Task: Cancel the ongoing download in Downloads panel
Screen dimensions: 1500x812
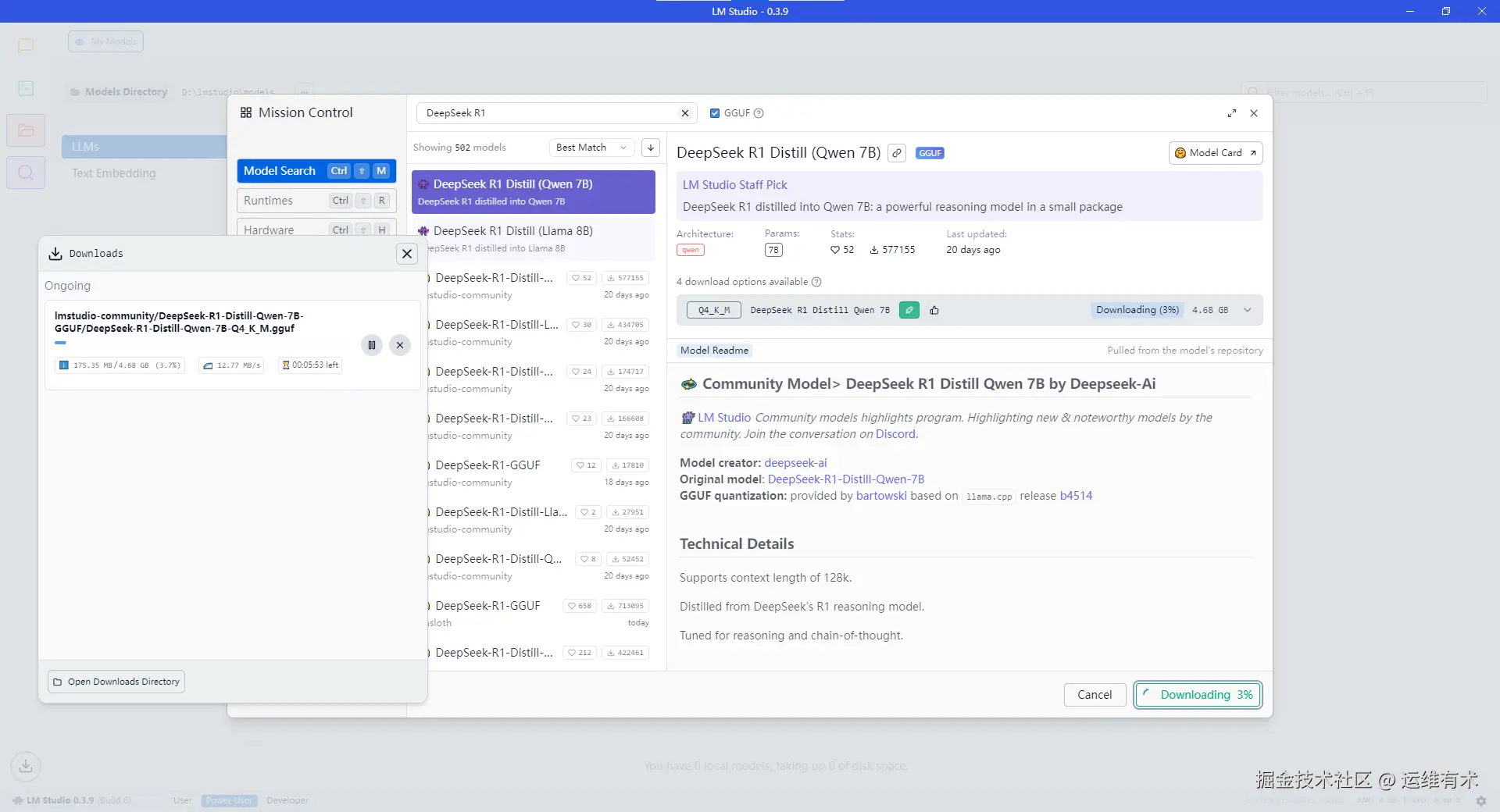Action: (400, 344)
